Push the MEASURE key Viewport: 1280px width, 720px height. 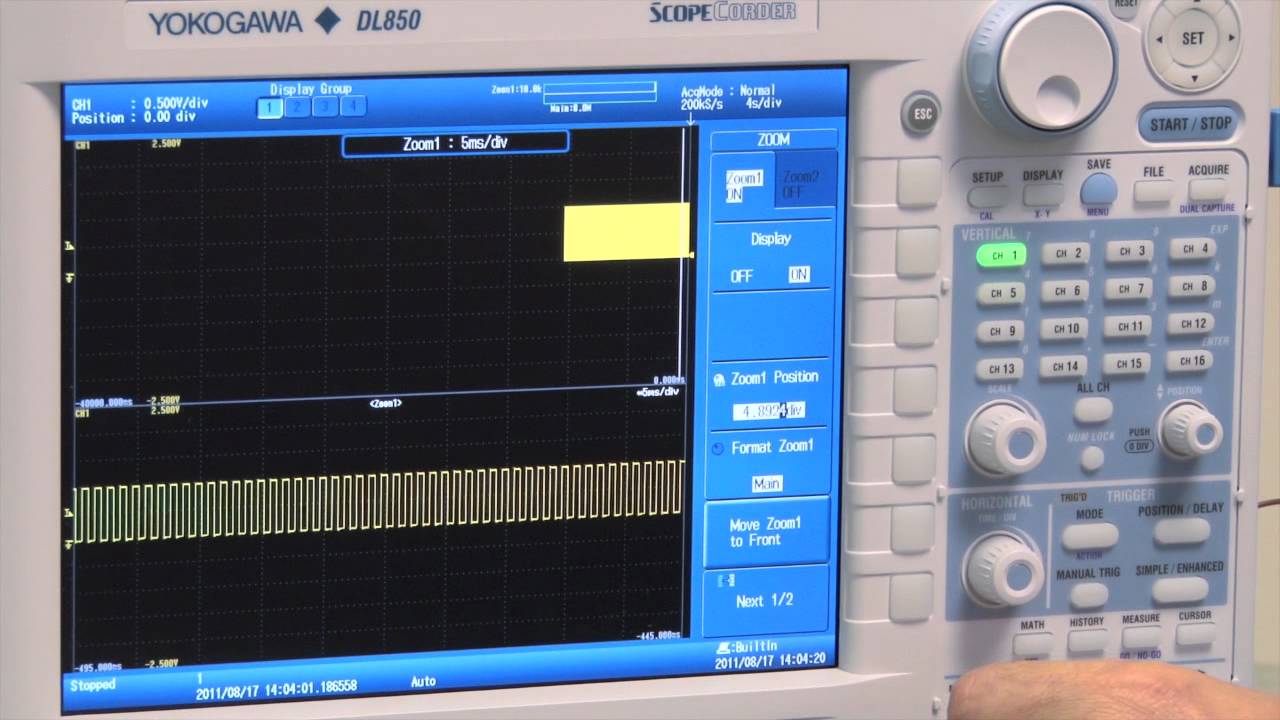(x=1141, y=638)
